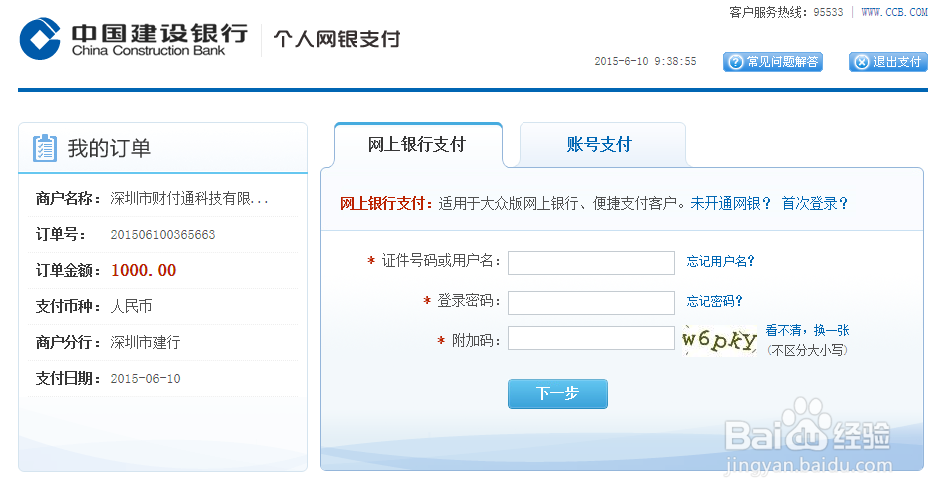Click payment date value 2015-06-10
Viewport: 944px width, 498px height.
tap(145, 379)
